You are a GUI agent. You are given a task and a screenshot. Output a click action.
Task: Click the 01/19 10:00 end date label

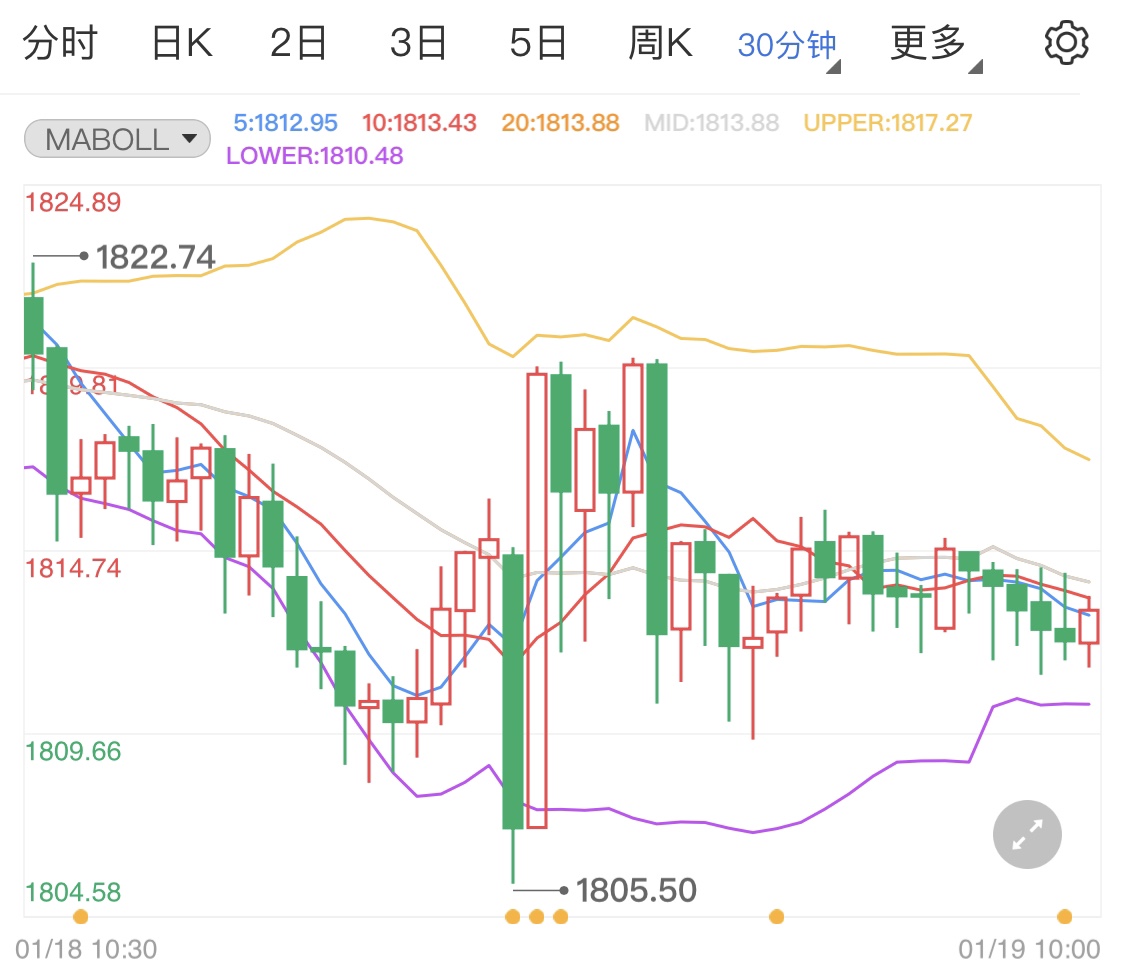(x=1029, y=949)
